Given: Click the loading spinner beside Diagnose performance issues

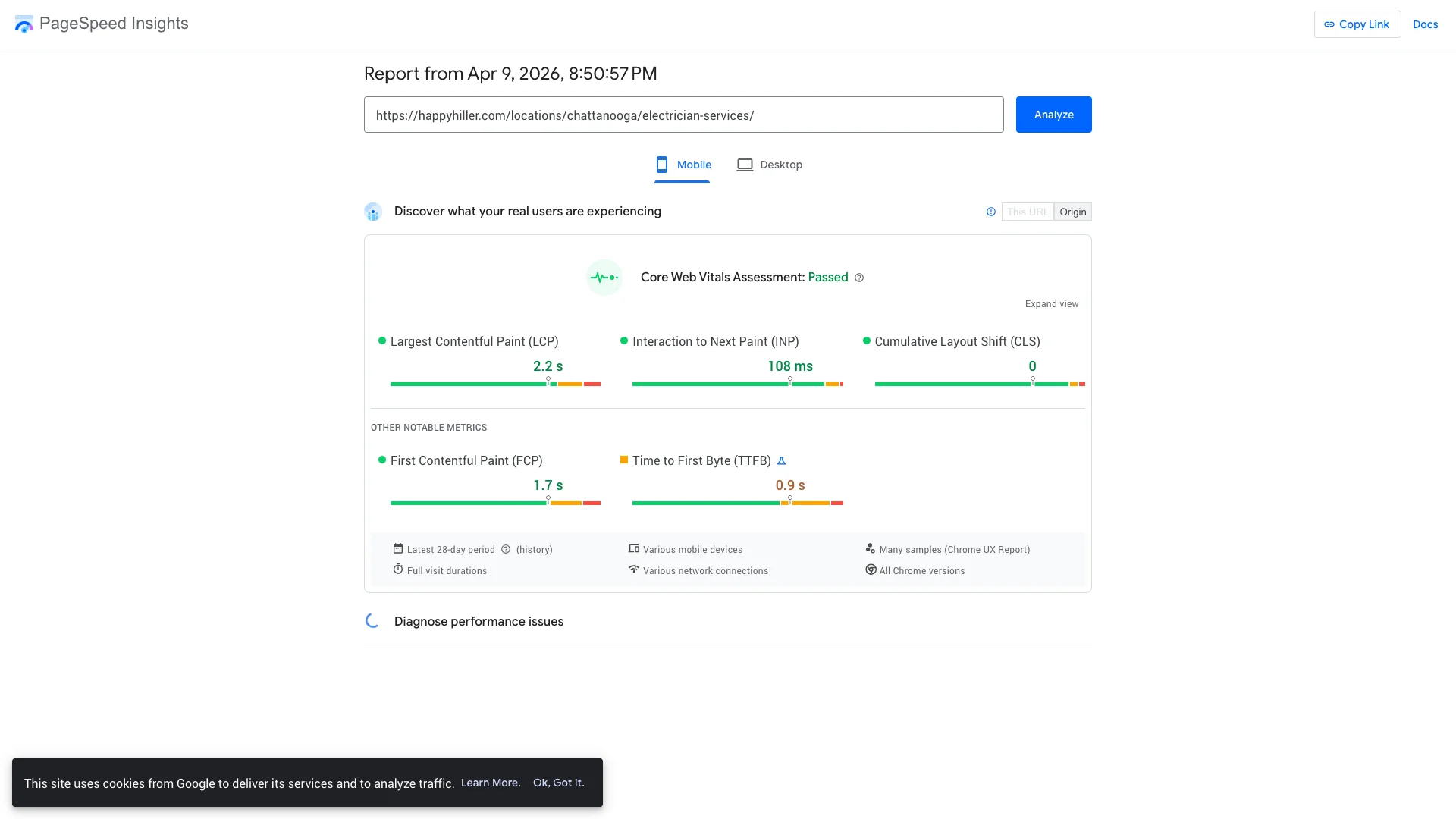Looking at the screenshot, I should [x=372, y=620].
